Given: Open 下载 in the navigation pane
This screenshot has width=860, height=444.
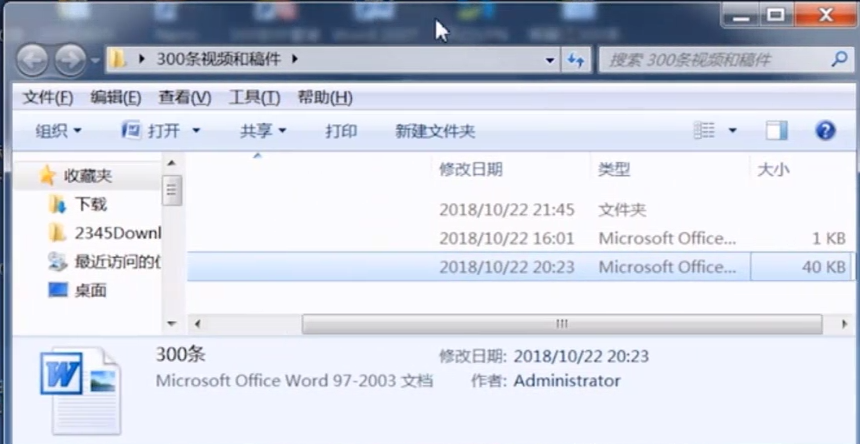Looking at the screenshot, I should [90, 204].
